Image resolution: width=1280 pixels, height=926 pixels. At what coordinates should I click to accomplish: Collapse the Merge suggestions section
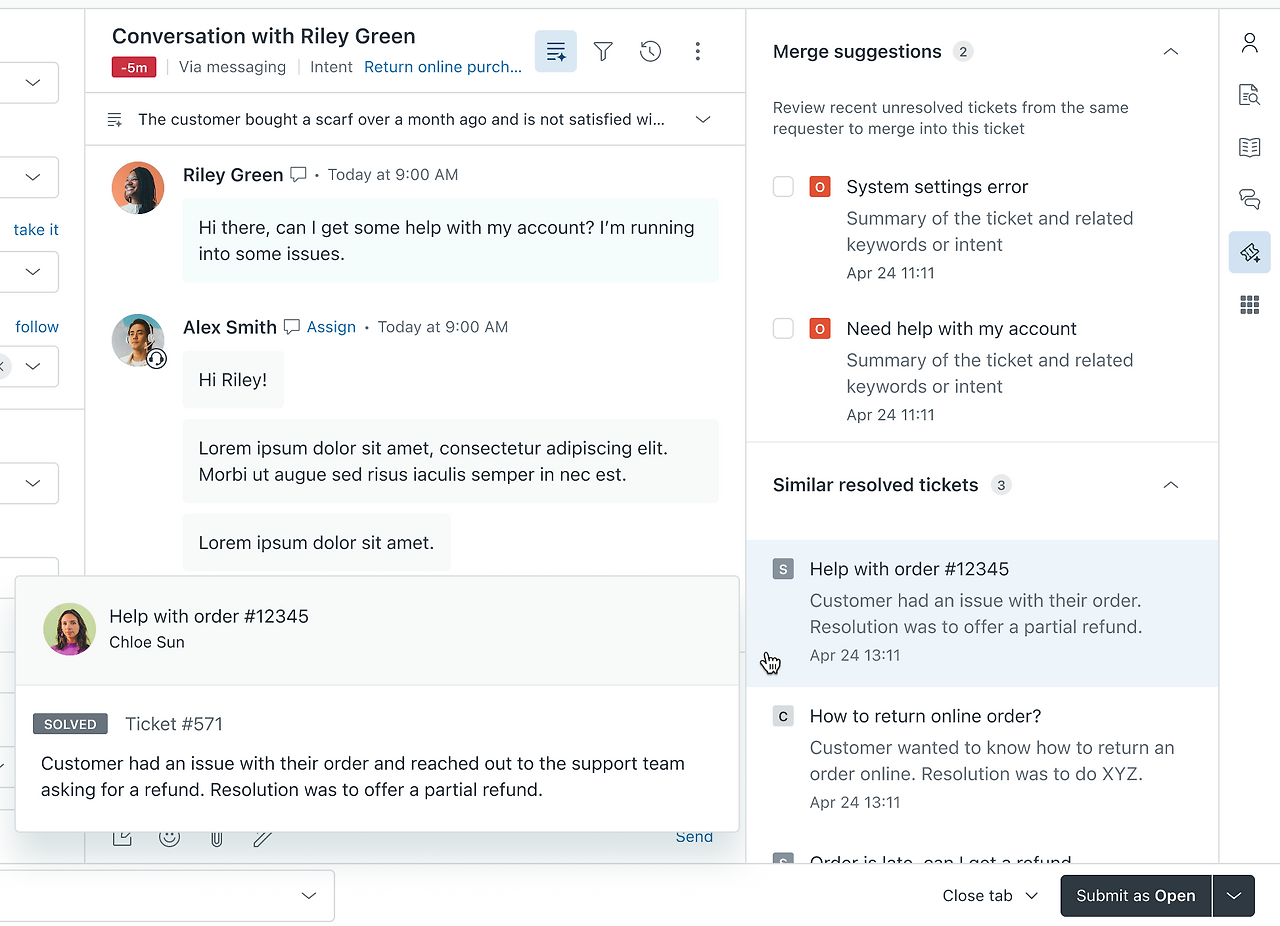[x=1171, y=52]
